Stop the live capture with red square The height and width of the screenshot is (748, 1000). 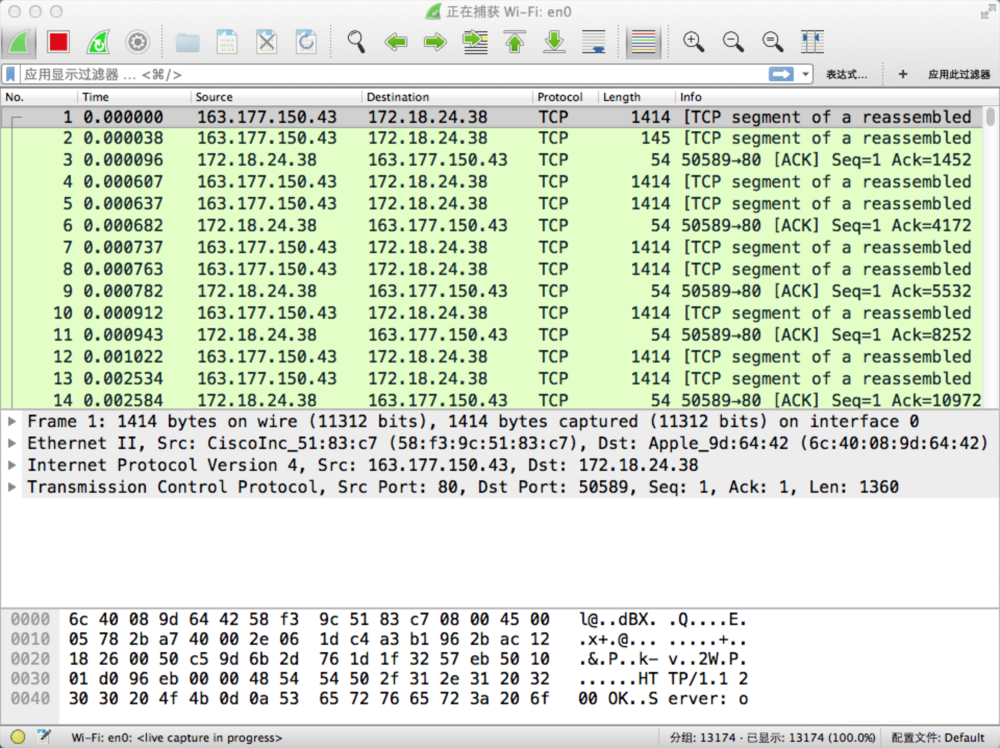[x=58, y=42]
